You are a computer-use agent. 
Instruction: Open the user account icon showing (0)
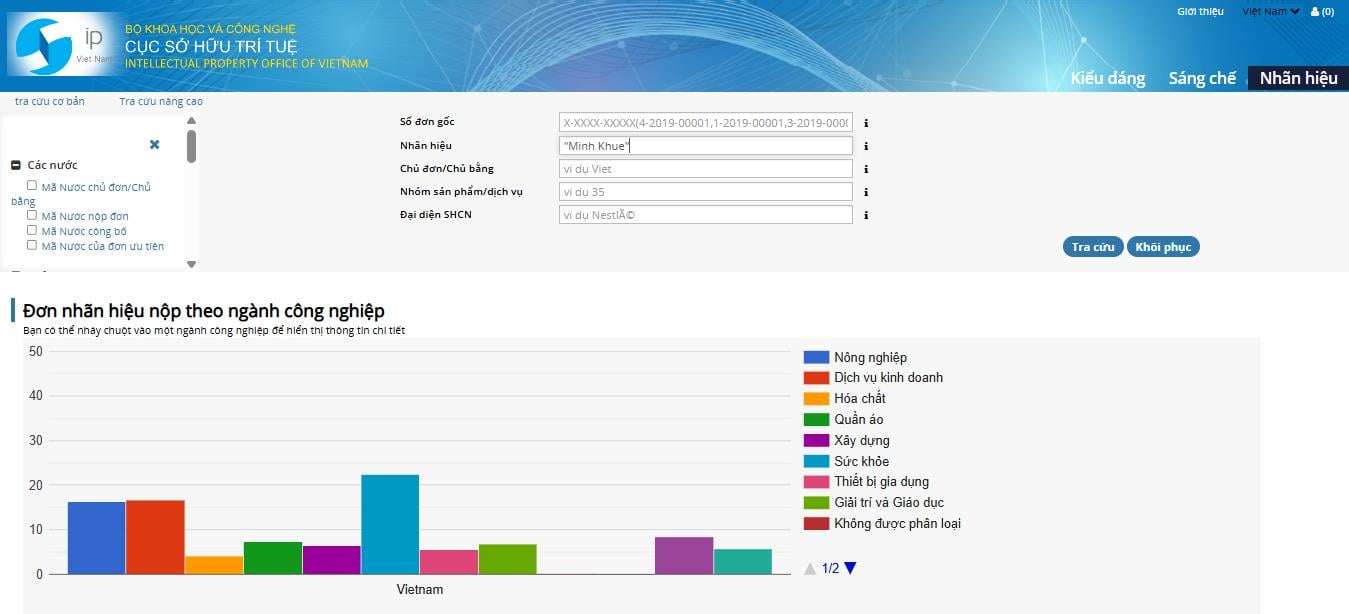(1322, 11)
